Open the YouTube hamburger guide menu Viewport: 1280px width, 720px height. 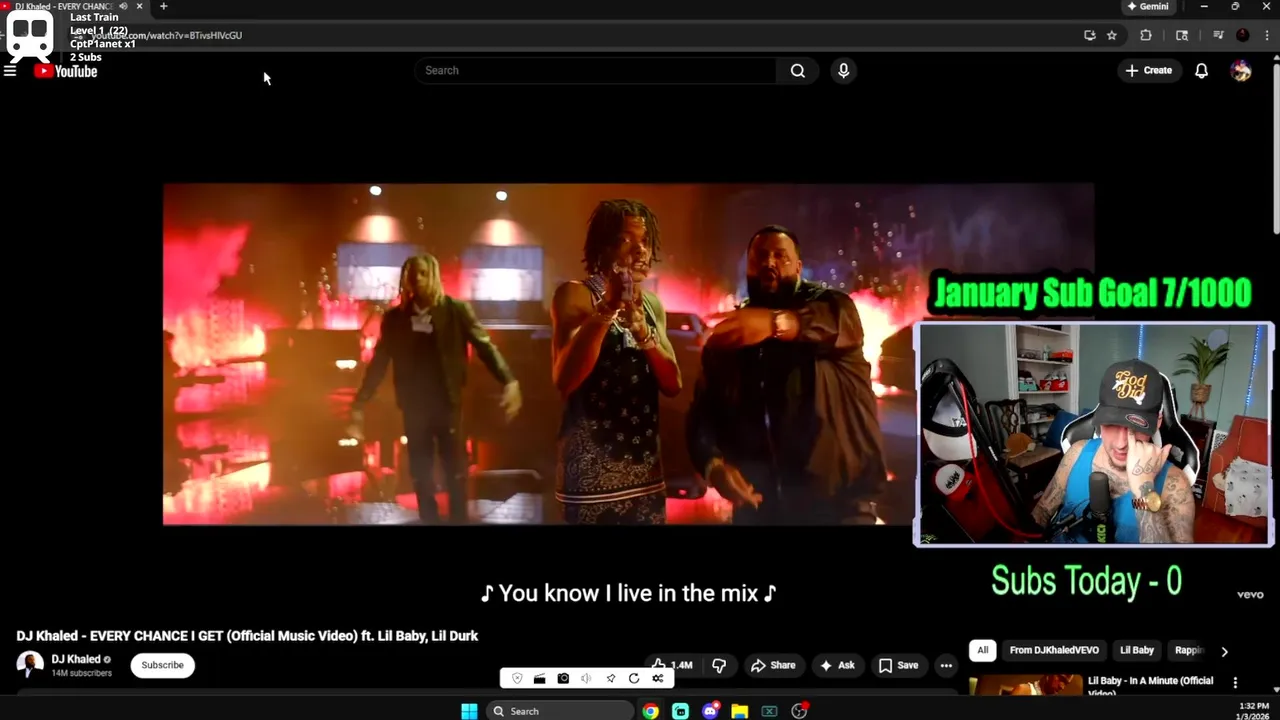10,71
